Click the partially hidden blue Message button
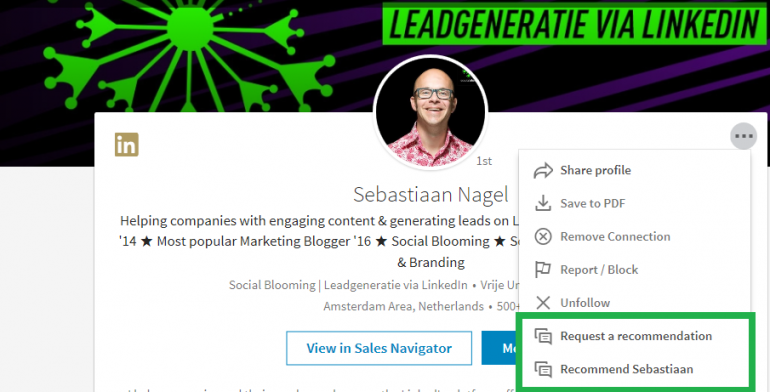 coord(500,348)
